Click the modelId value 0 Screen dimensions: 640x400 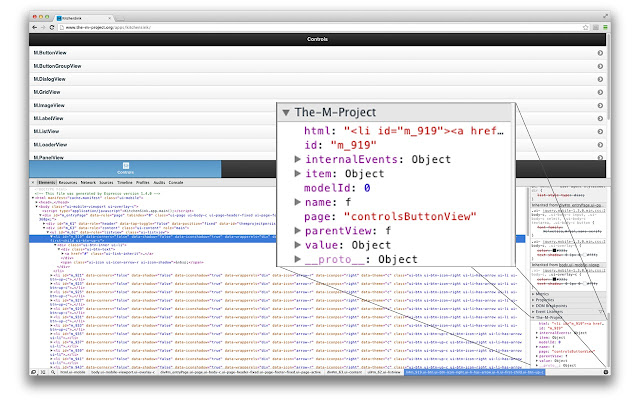point(367,188)
